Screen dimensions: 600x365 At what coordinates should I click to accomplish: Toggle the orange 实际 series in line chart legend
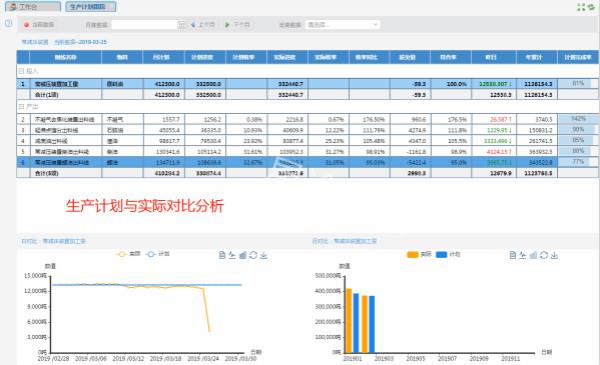(x=129, y=254)
